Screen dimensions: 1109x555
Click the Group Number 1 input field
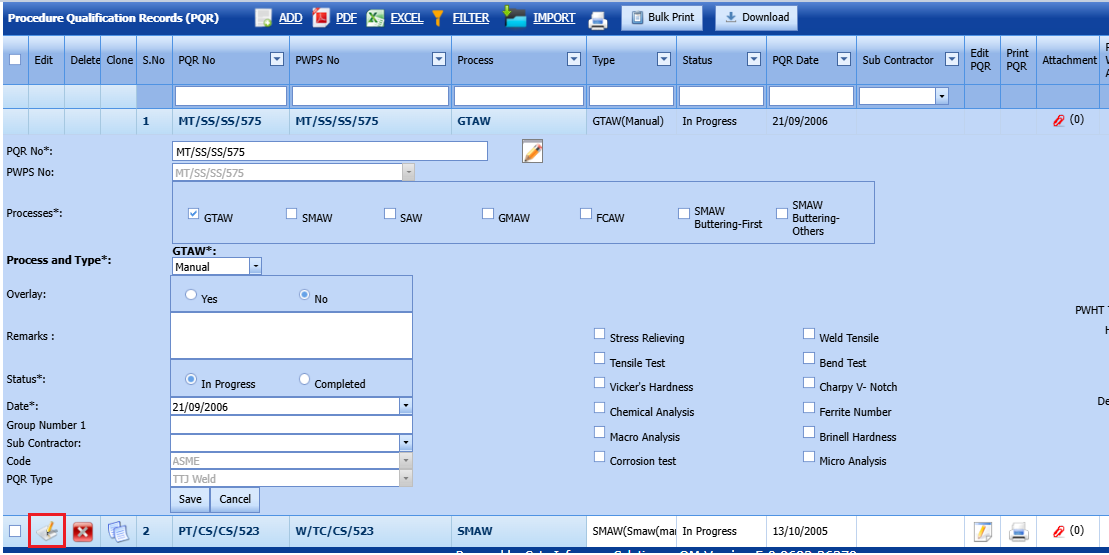pyautogui.click(x=291, y=424)
